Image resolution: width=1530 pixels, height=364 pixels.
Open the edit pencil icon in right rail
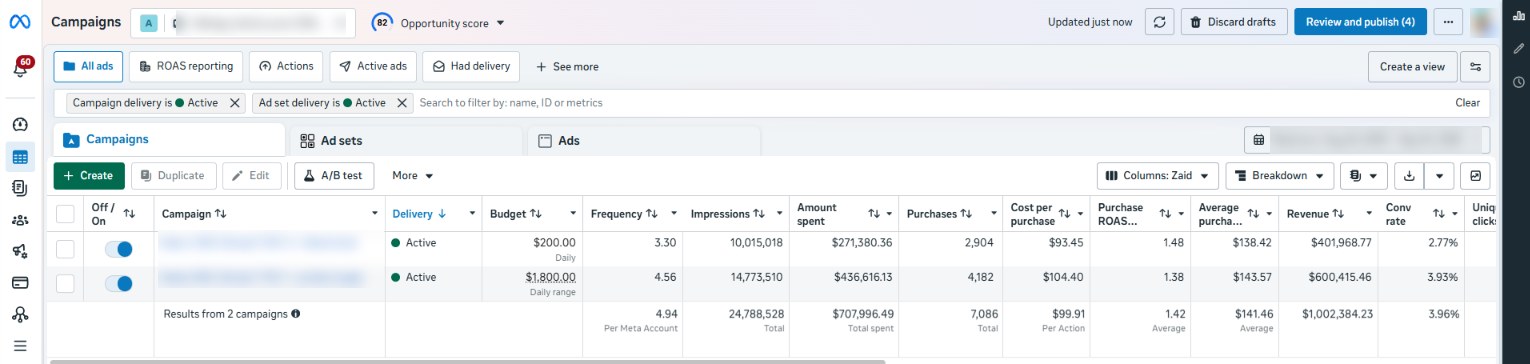tap(1519, 48)
